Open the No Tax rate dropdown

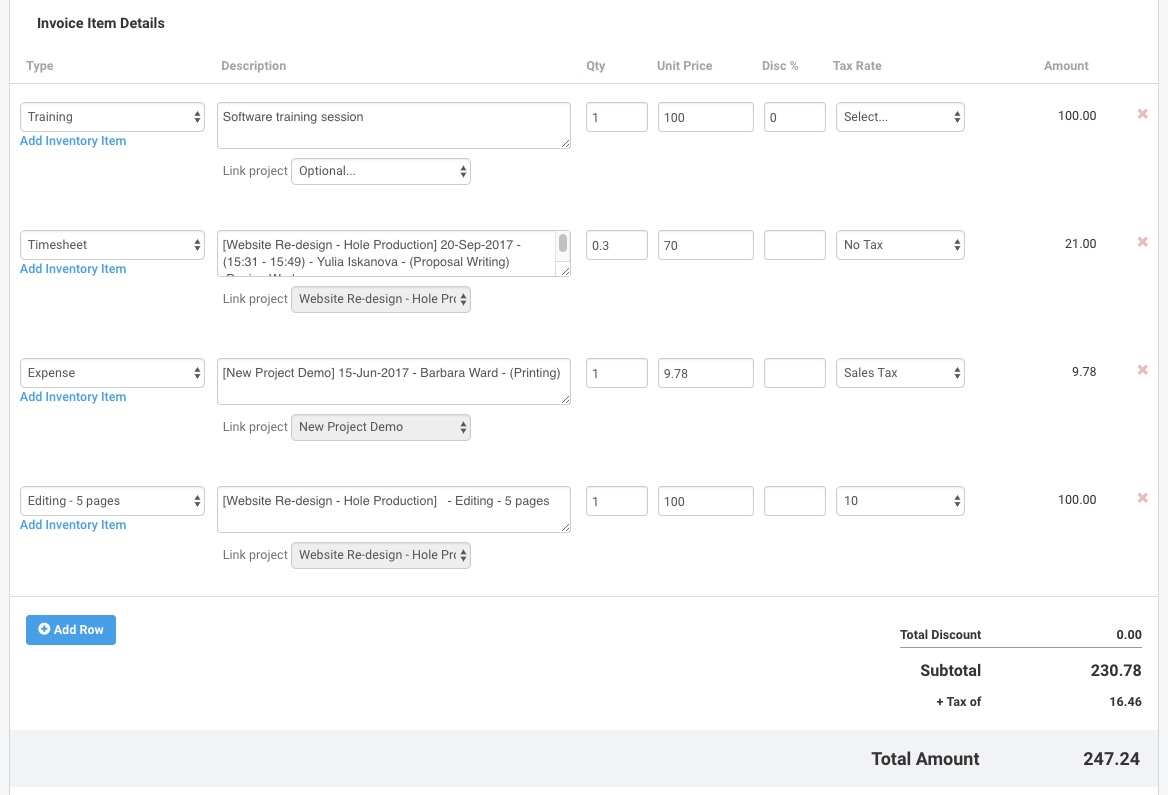point(900,245)
